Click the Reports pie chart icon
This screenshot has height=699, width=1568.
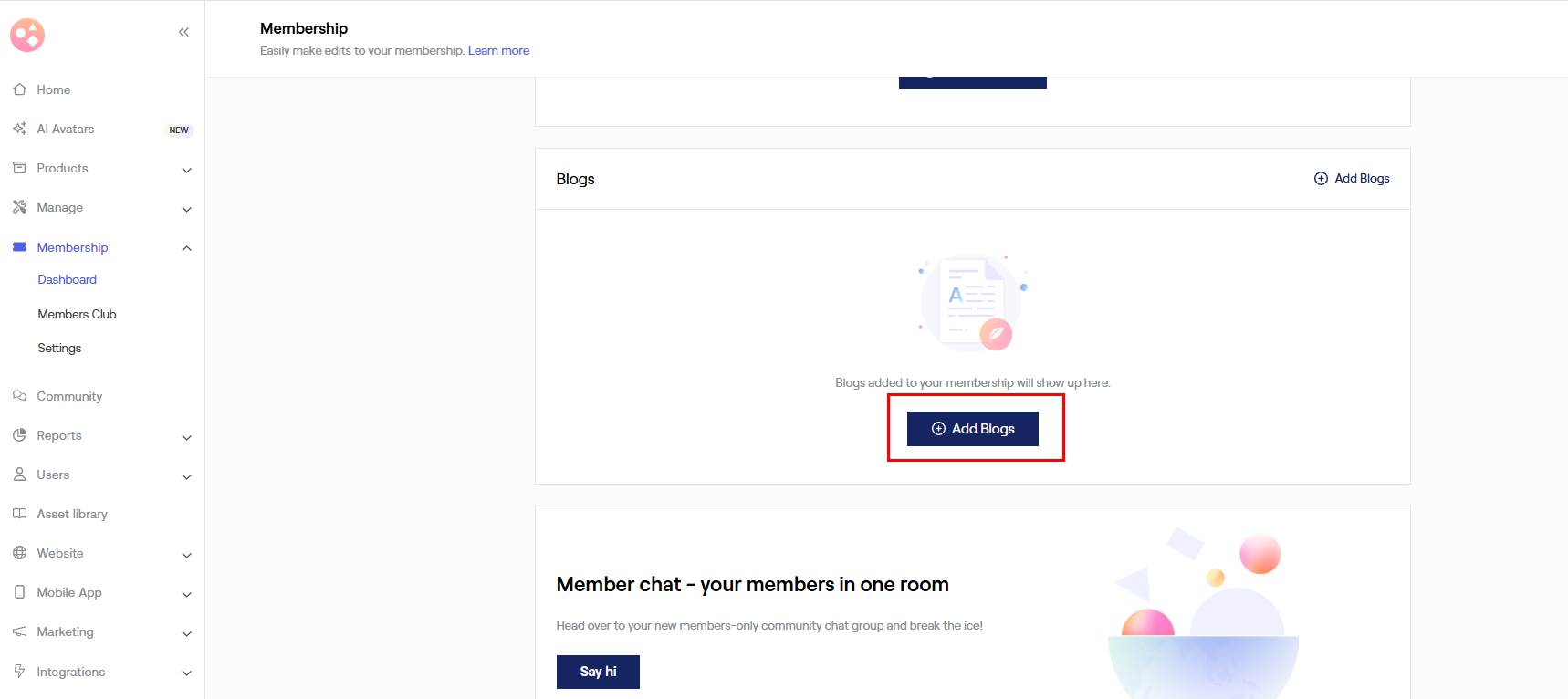pos(19,435)
